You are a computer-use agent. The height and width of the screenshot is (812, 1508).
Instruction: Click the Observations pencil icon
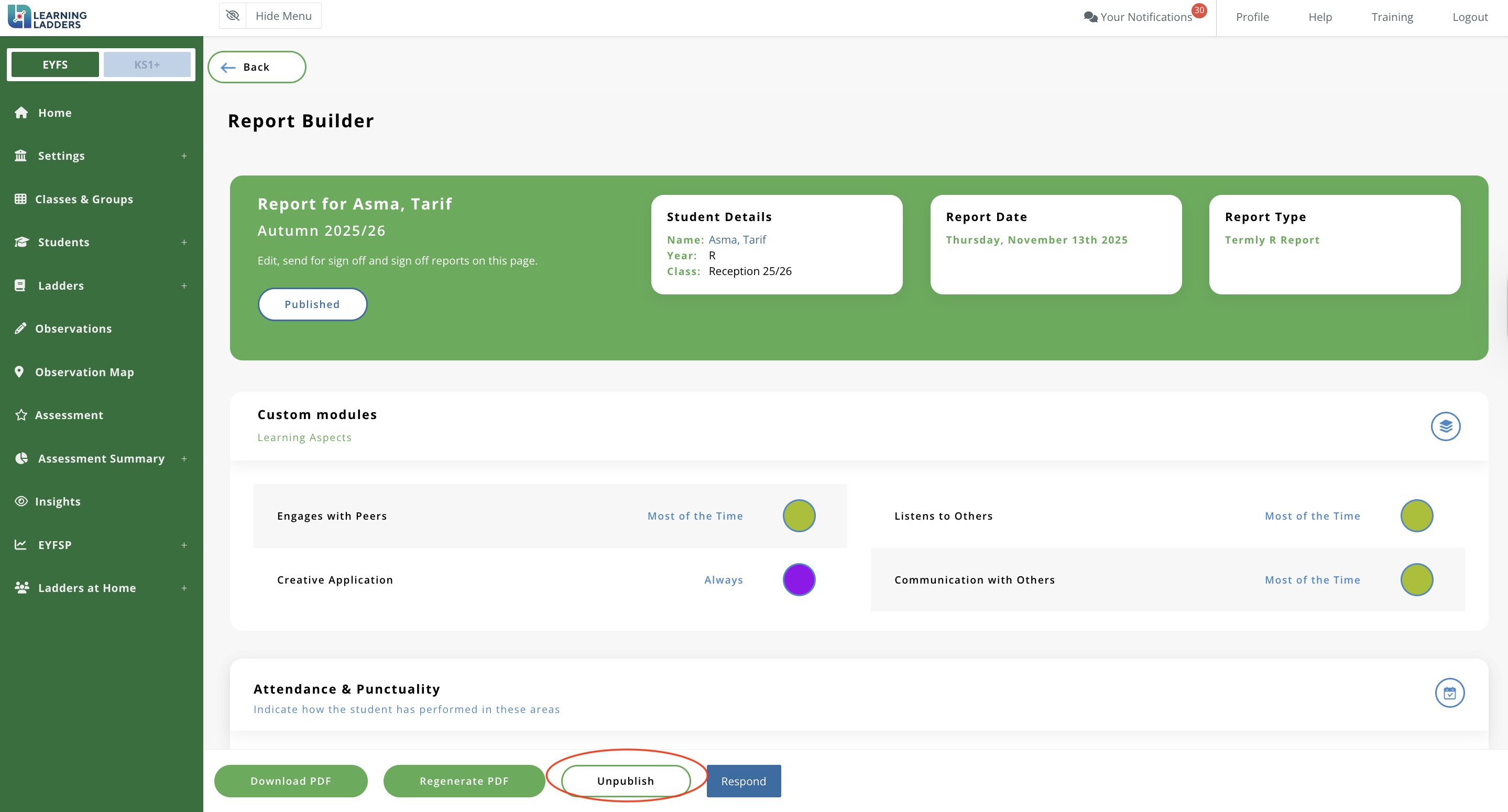coord(20,328)
